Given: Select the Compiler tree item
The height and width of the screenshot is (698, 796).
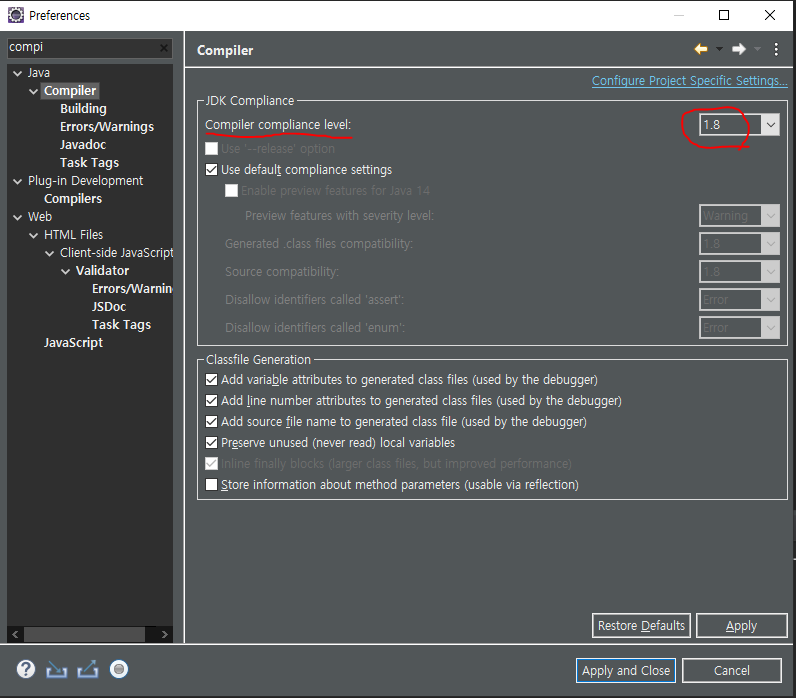Looking at the screenshot, I should pyautogui.click(x=70, y=90).
